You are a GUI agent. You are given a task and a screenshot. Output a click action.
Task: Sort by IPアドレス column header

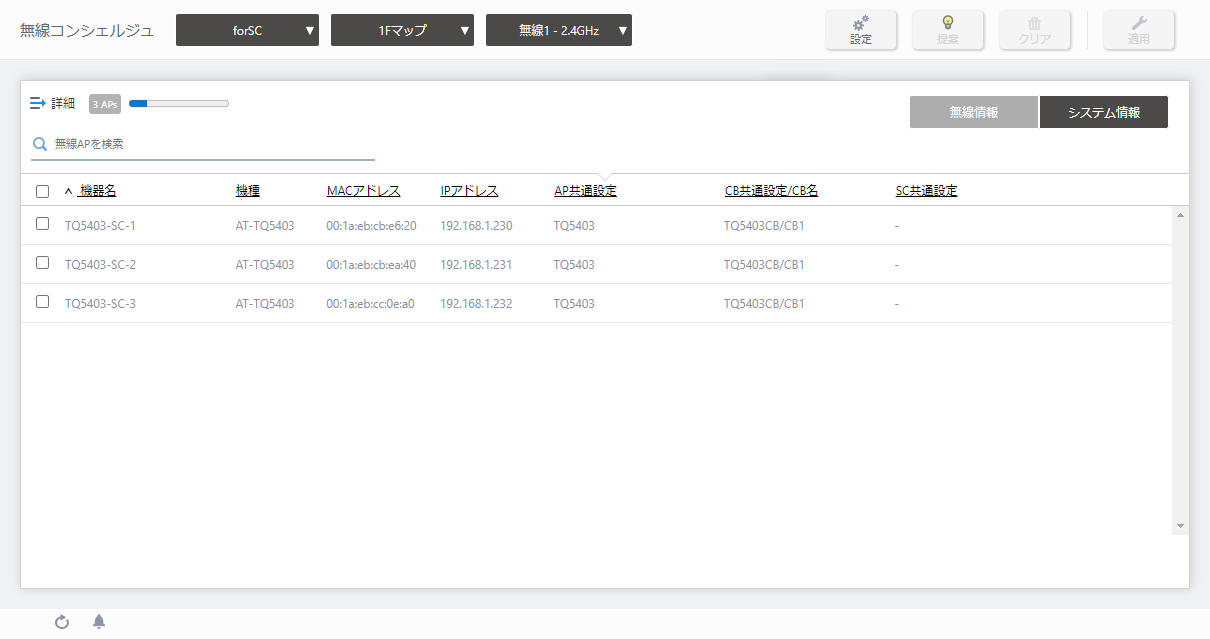coord(469,191)
